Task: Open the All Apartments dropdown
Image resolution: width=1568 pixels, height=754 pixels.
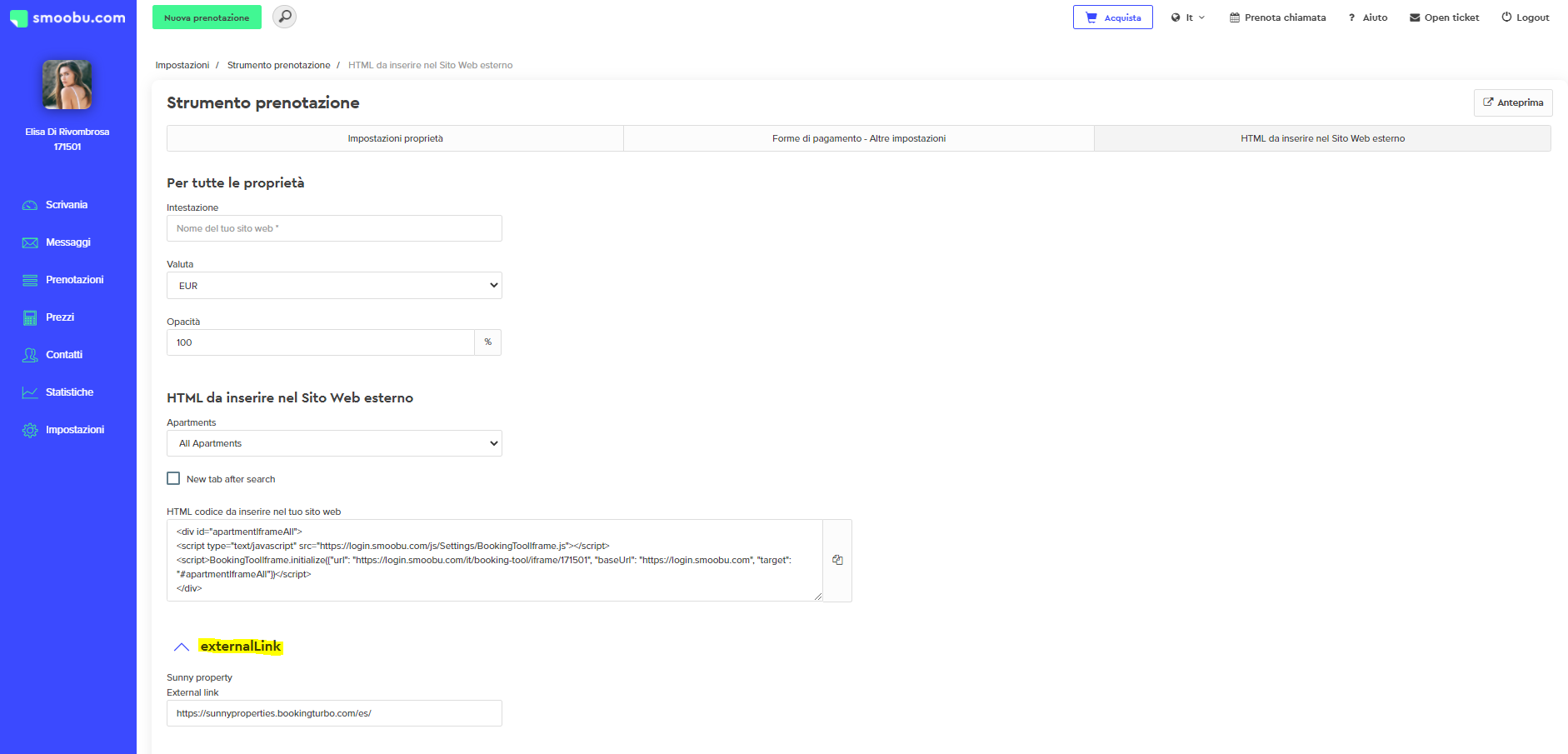Action: (334, 443)
